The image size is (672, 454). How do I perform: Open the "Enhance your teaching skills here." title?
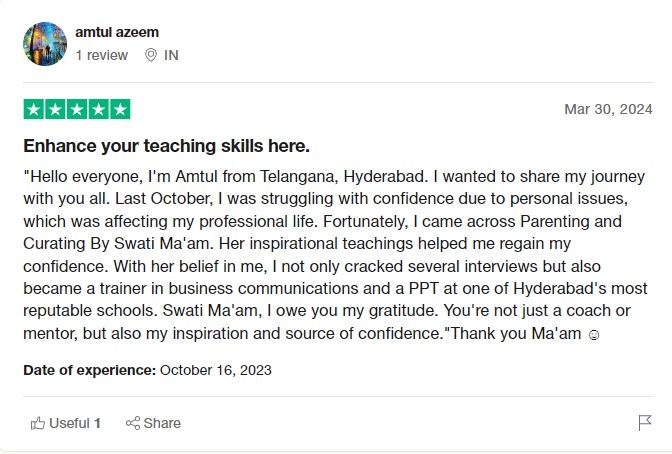tap(166, 145)
